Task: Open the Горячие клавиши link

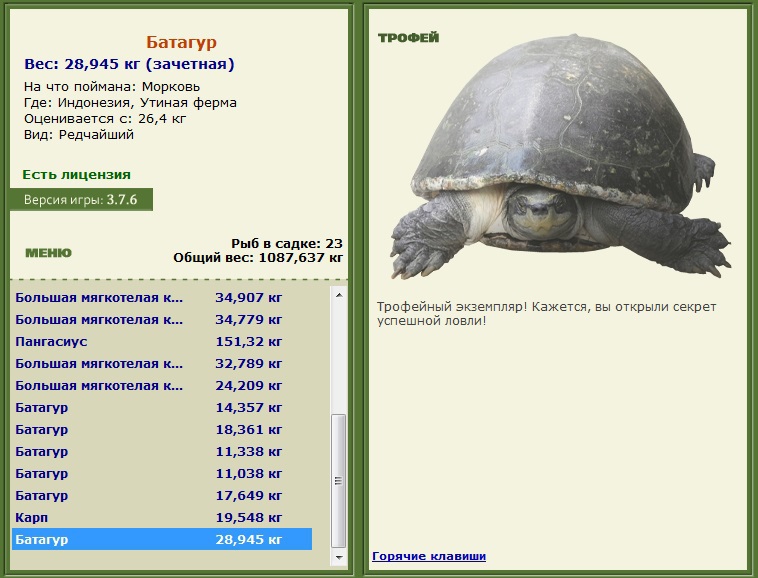Action: pyautogui.click(x=429, y=556)
